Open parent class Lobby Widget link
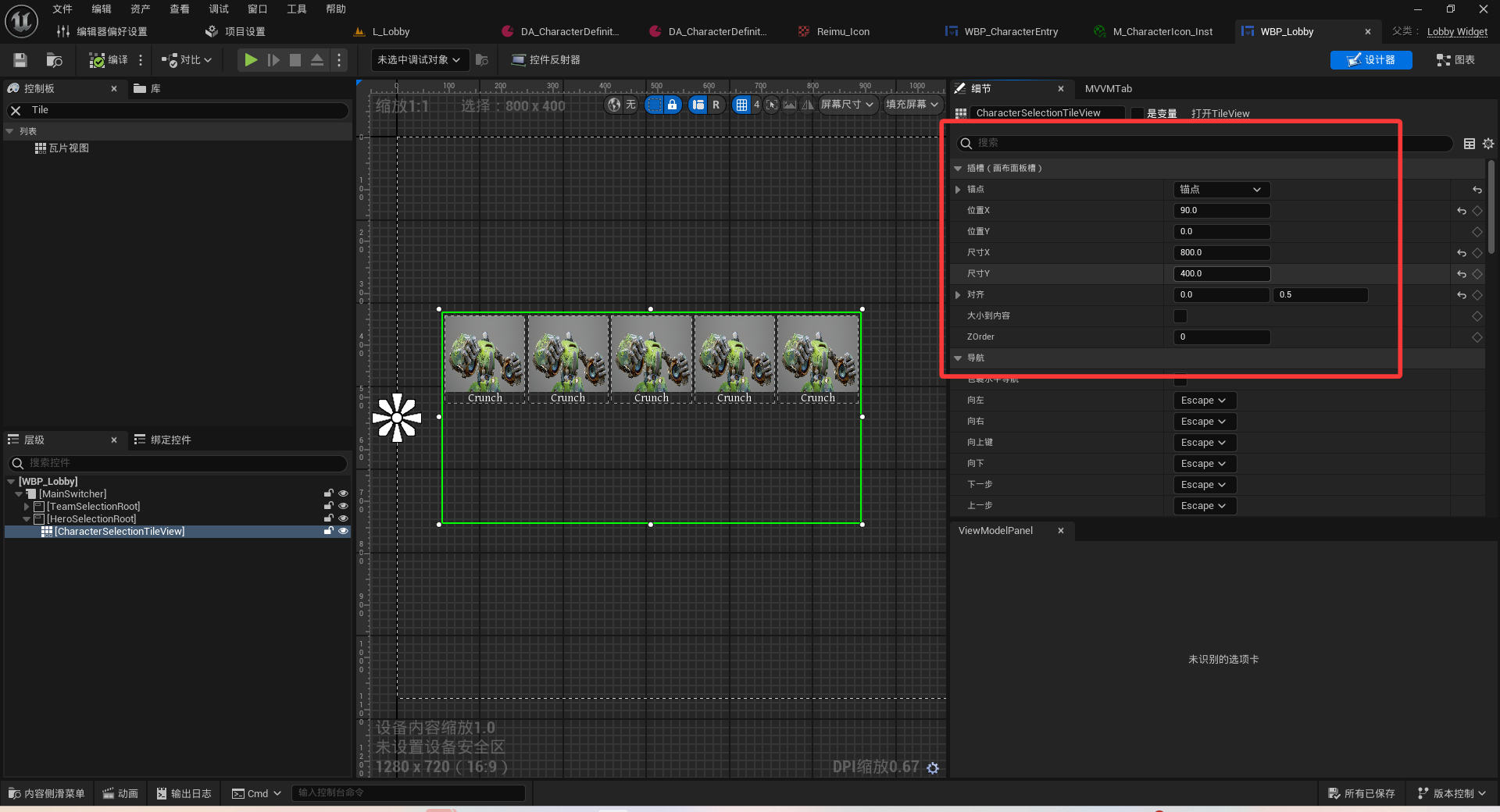This screenshot has width=1500, height=812. click(x=1457, y=32)
